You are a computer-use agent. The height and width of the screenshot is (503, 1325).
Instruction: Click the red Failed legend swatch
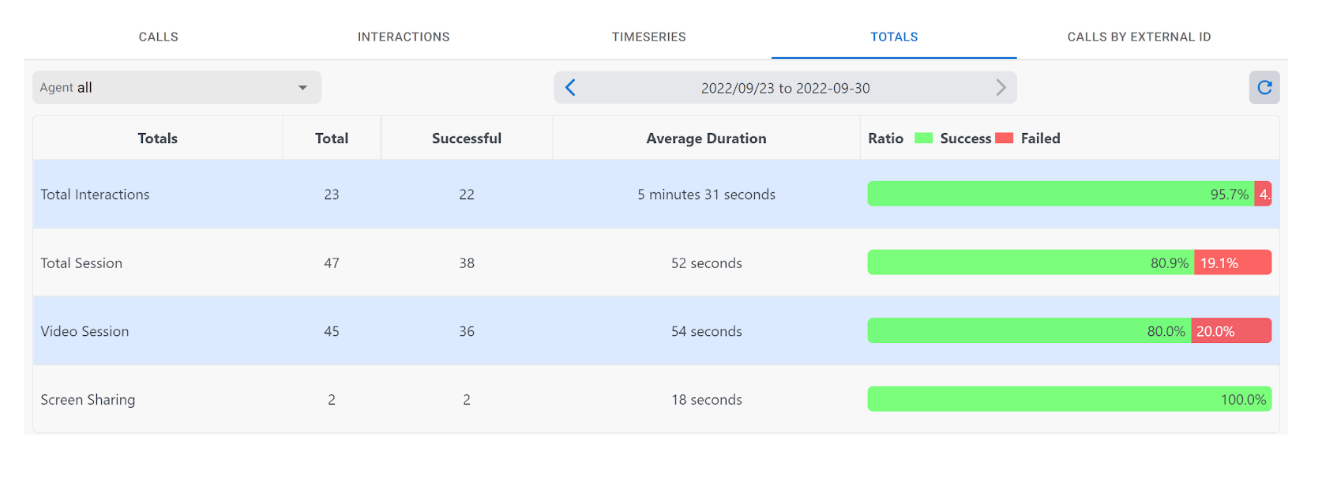(x=1004, y=139)
